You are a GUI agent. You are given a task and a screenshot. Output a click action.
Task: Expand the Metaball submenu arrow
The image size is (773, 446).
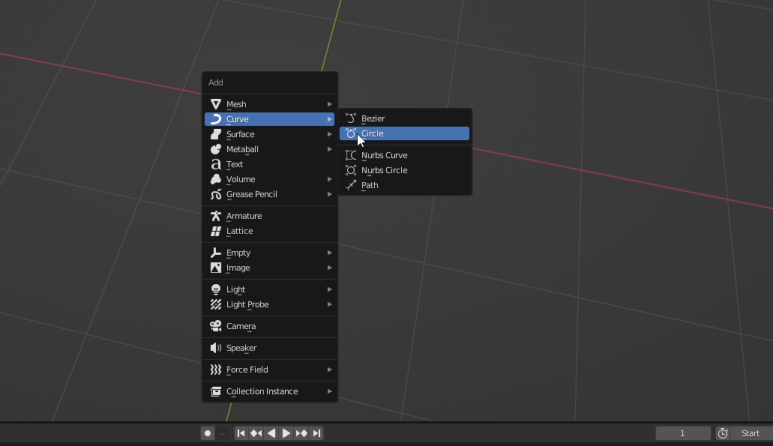pos(329,149)
